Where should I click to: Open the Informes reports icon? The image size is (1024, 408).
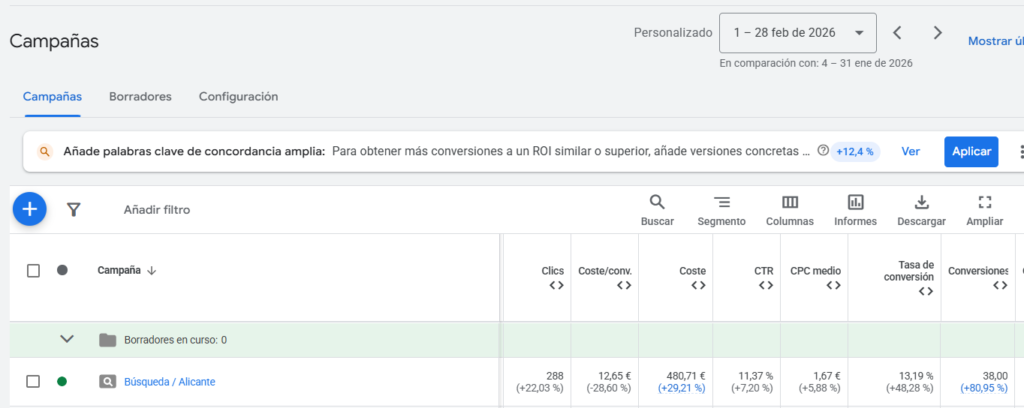(855, 210)
